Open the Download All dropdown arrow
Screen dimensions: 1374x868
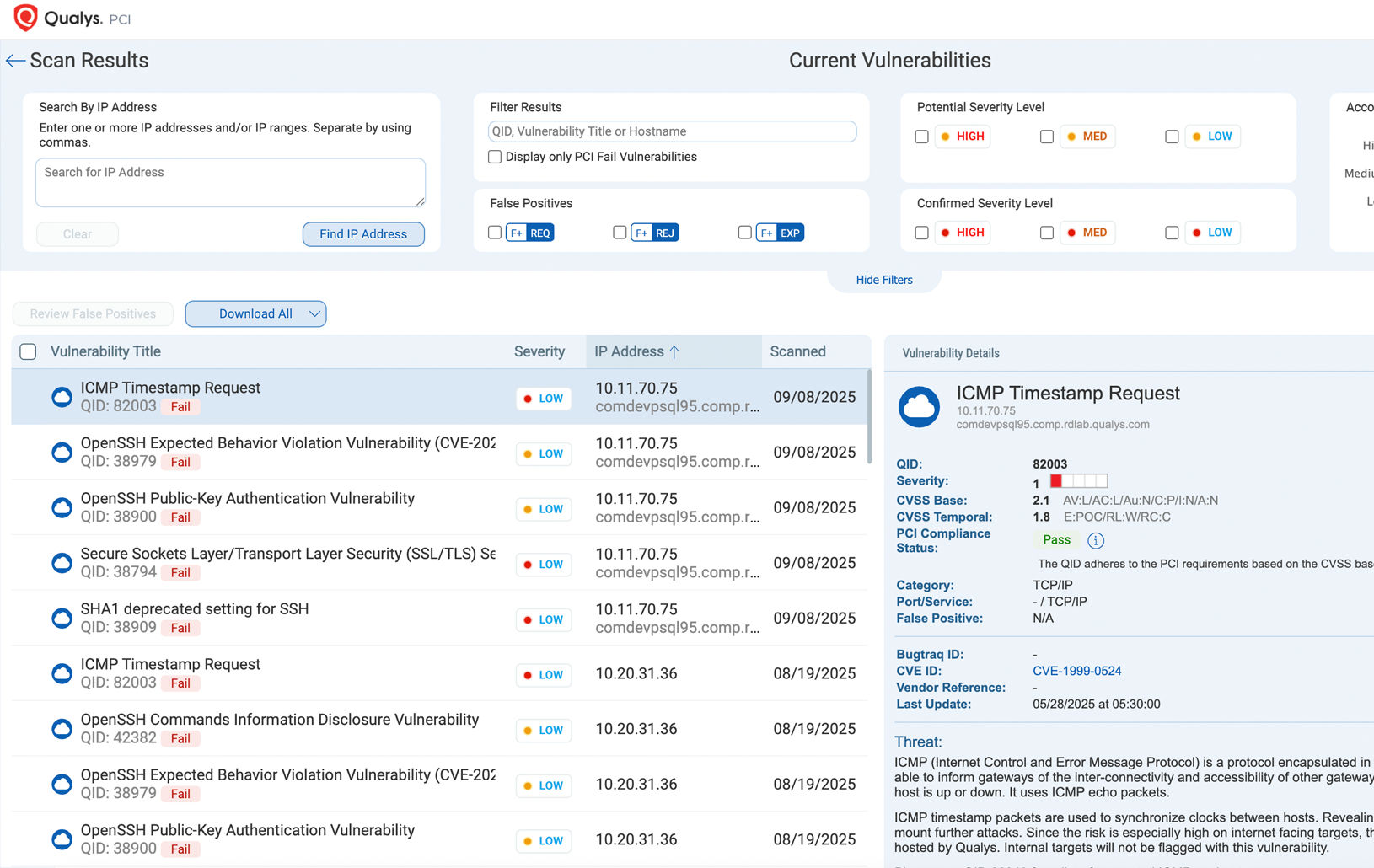pyautogui.click(x=314, y=314)
